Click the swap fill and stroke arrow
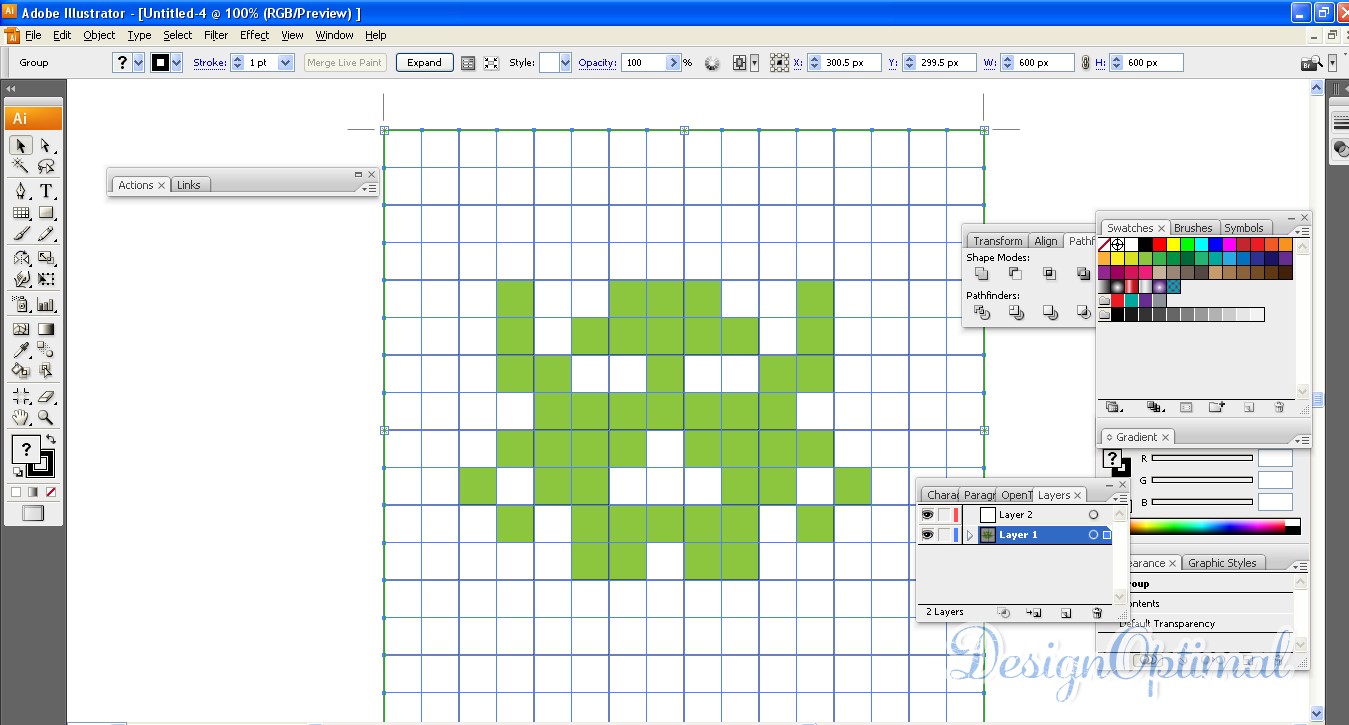This screenshot has width=1349, height=725. point(51,439)
